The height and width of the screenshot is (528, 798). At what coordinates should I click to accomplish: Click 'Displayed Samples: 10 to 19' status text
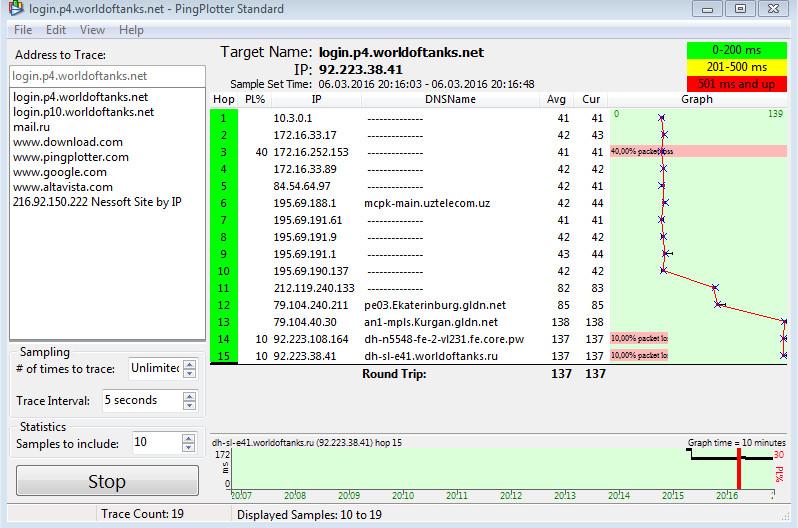(x=309, y=515)
